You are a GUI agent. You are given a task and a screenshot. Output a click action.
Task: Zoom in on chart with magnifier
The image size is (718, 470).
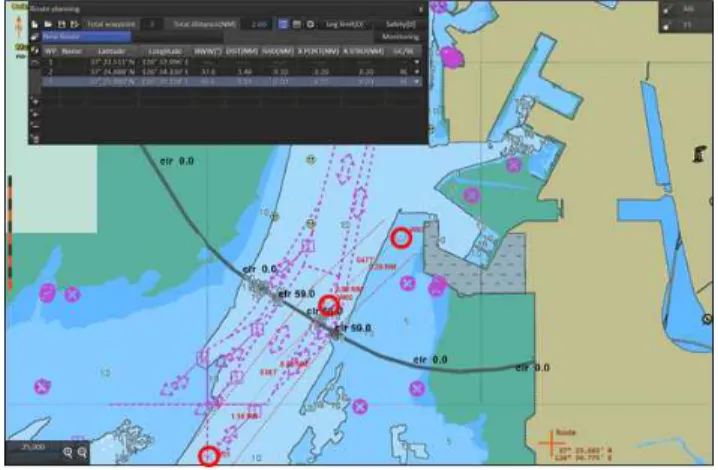(68, 453)
